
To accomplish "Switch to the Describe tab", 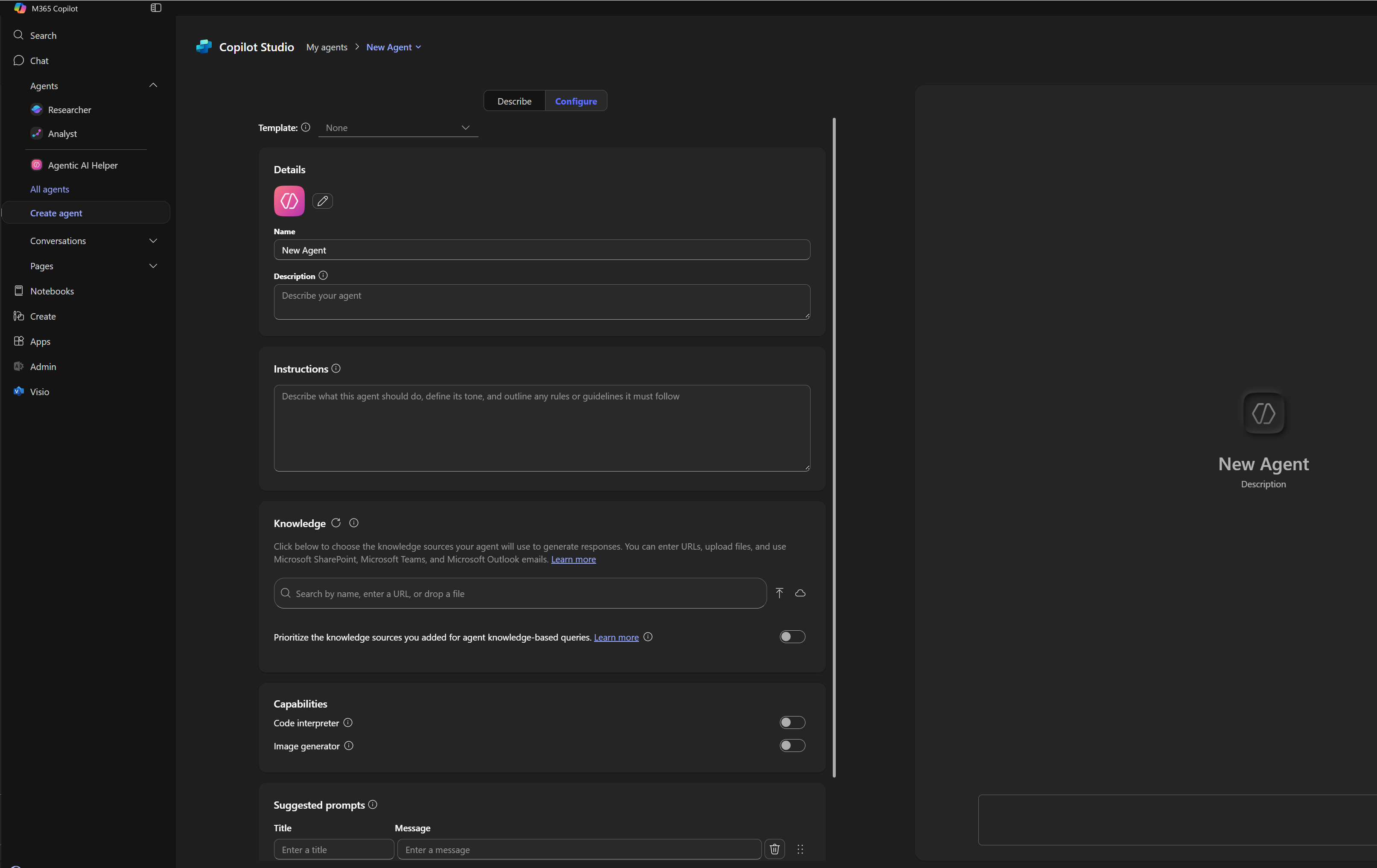I will (514, 101).
